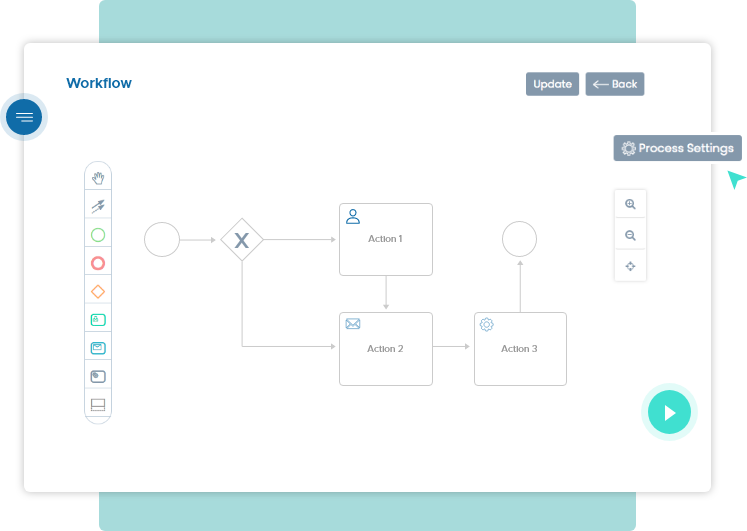Viewport: 747px width, 531px height.
Task: Go back using the Back button
Action: [x=615, y=84]
